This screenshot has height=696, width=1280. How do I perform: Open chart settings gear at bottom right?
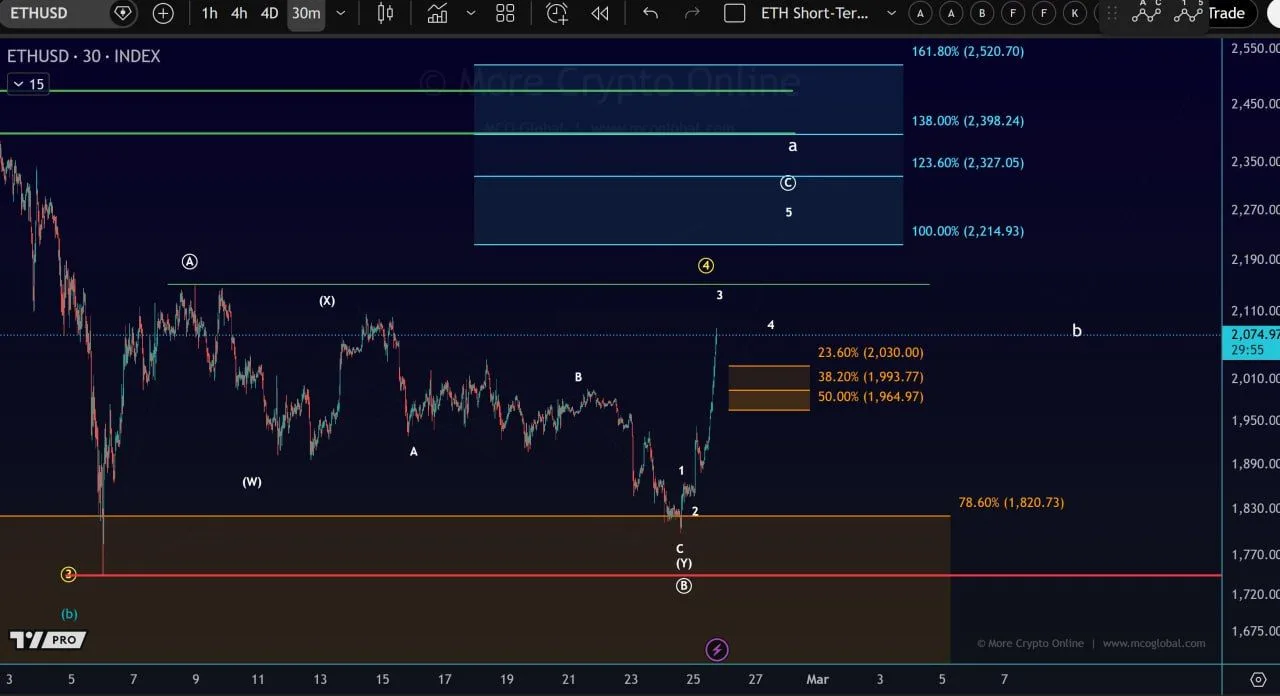(1258, 680)
